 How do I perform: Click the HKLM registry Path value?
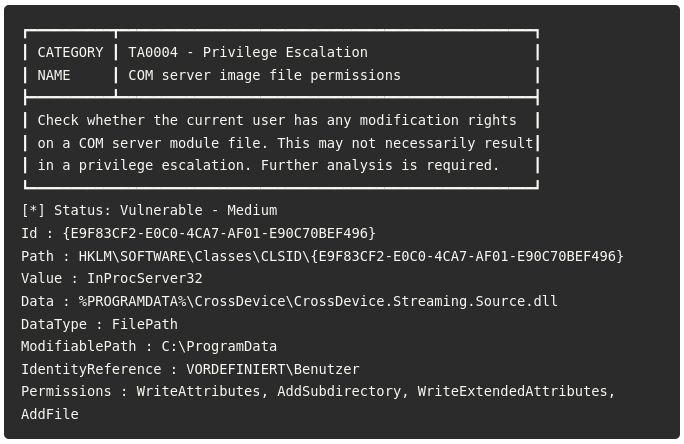[351, 256]
